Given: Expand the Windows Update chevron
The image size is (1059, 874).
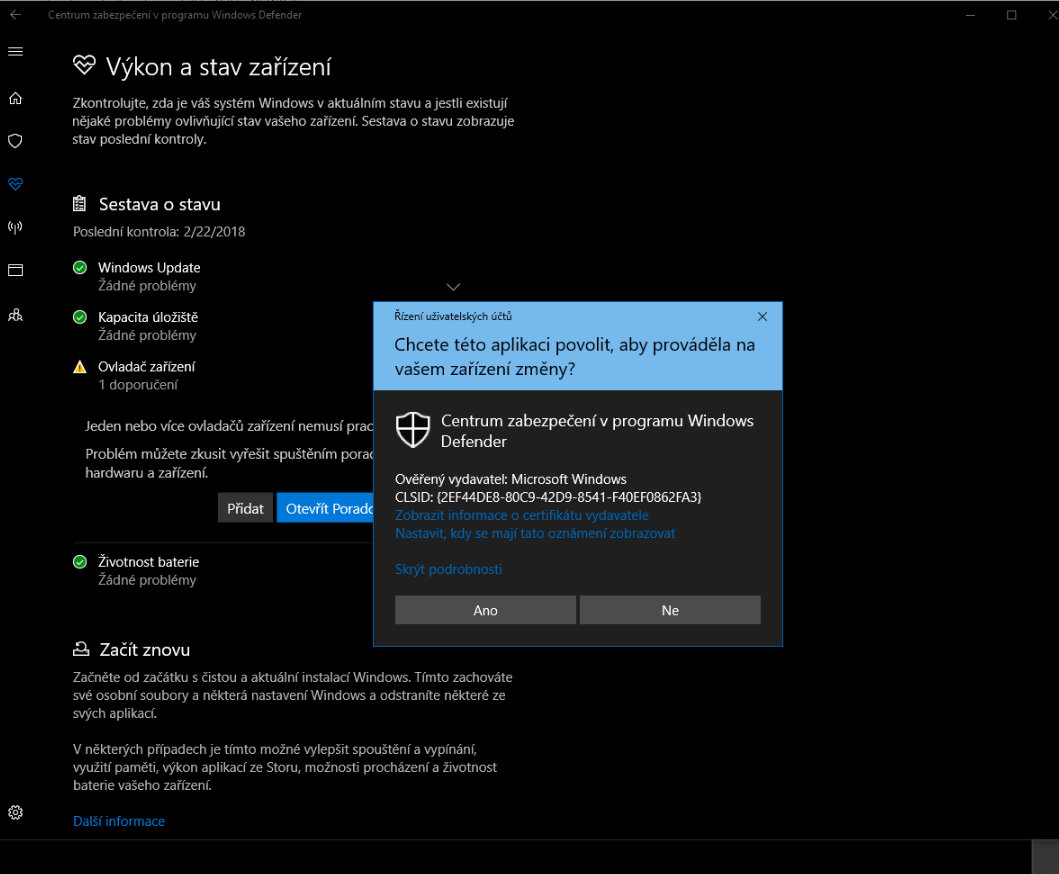Looking at the screenshot, I should (453, 287).
